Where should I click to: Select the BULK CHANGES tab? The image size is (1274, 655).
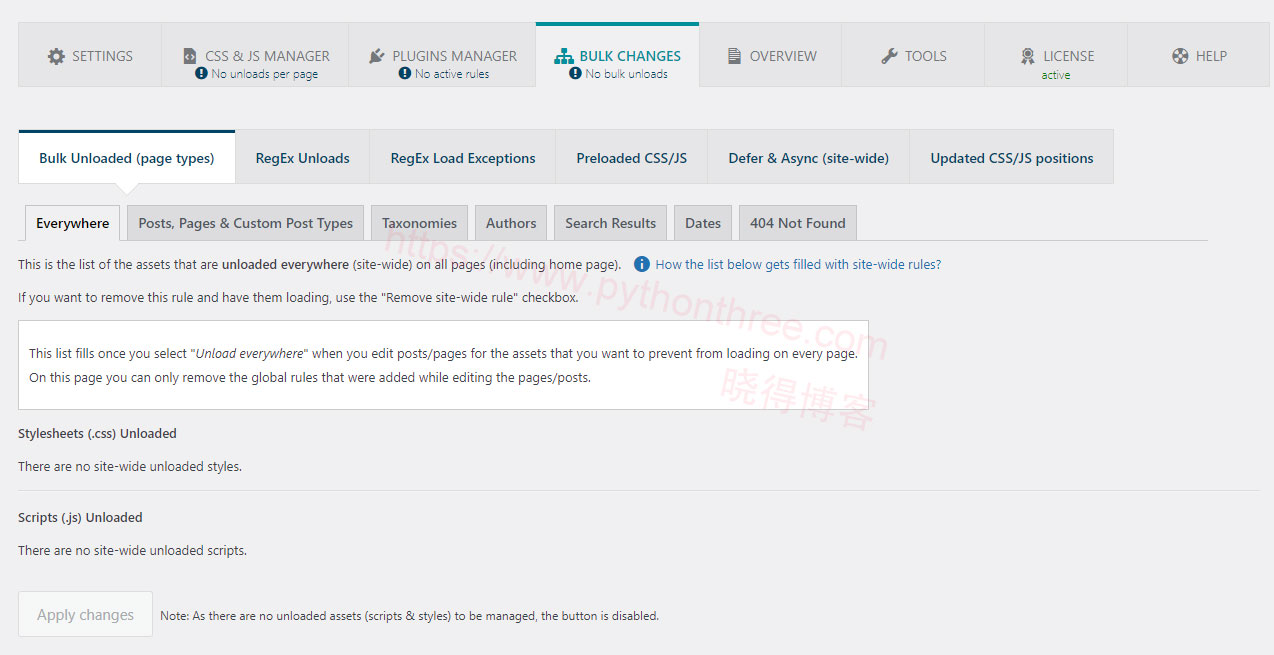[x=617, y=56]
